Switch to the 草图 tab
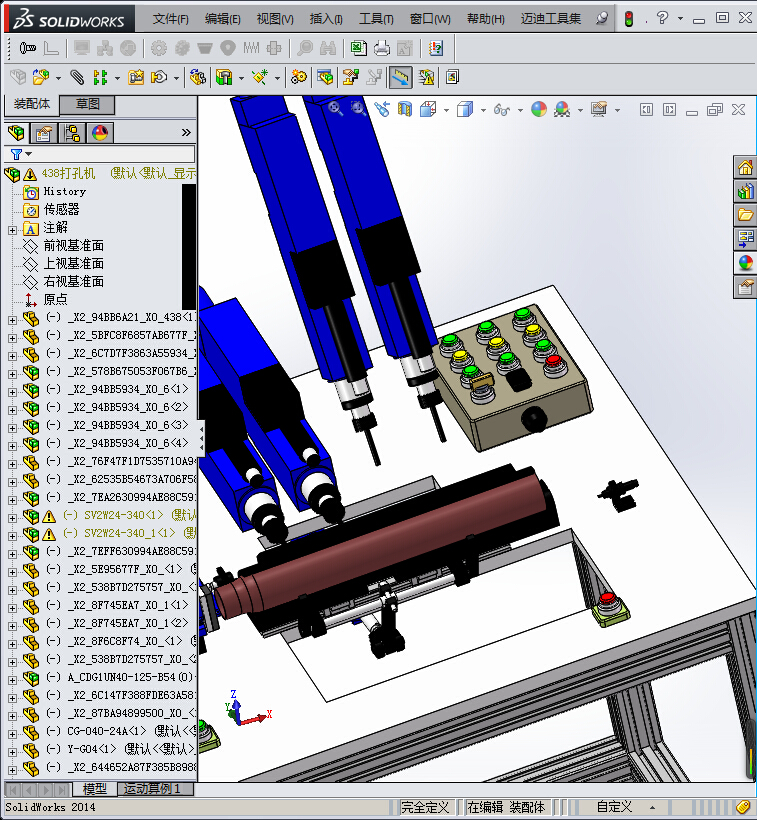 [x=87, y=104]
